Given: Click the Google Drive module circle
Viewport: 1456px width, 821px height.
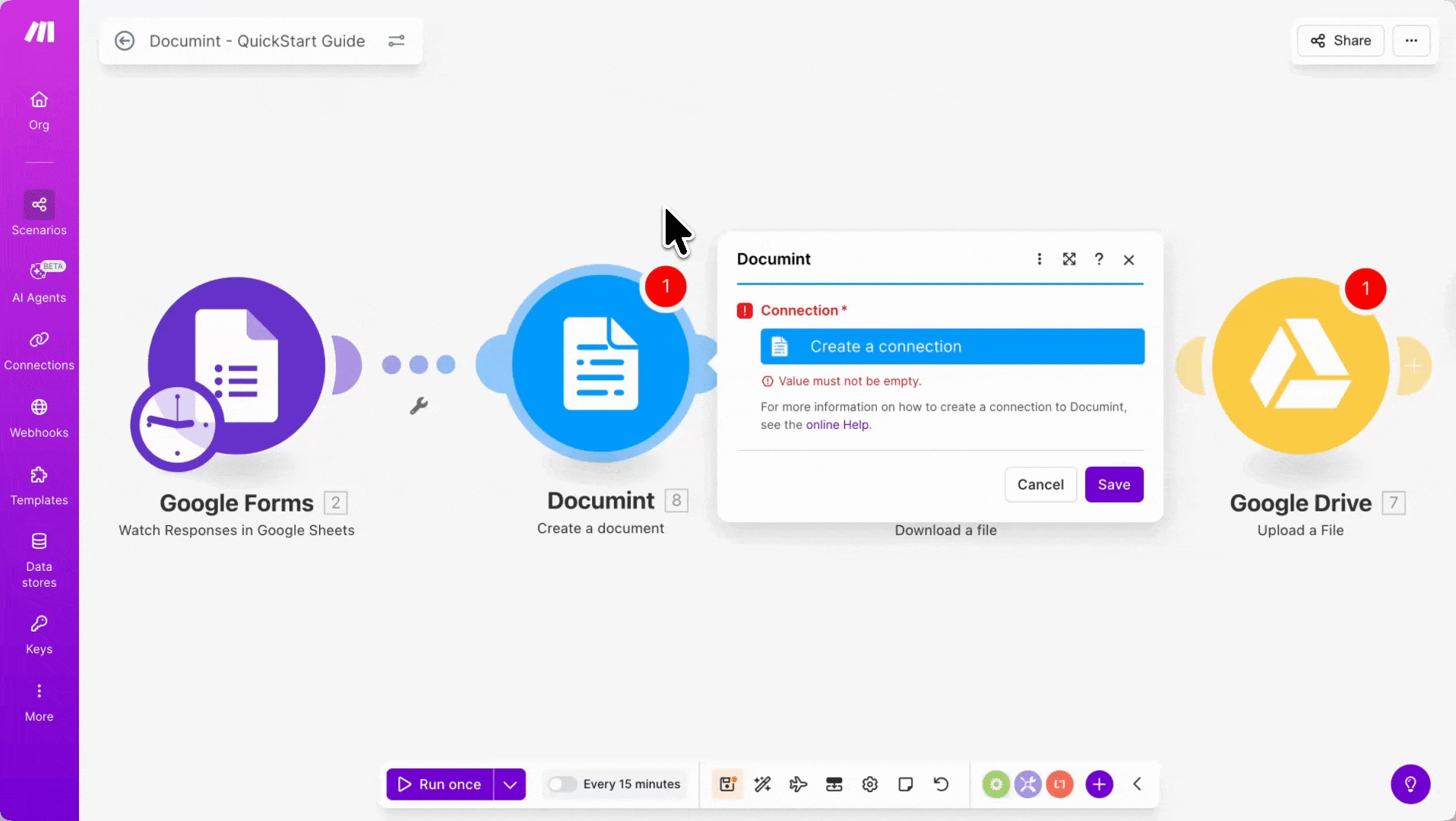Looking at the screenshot, I should pyautogui.click(x=1300, y=366).
